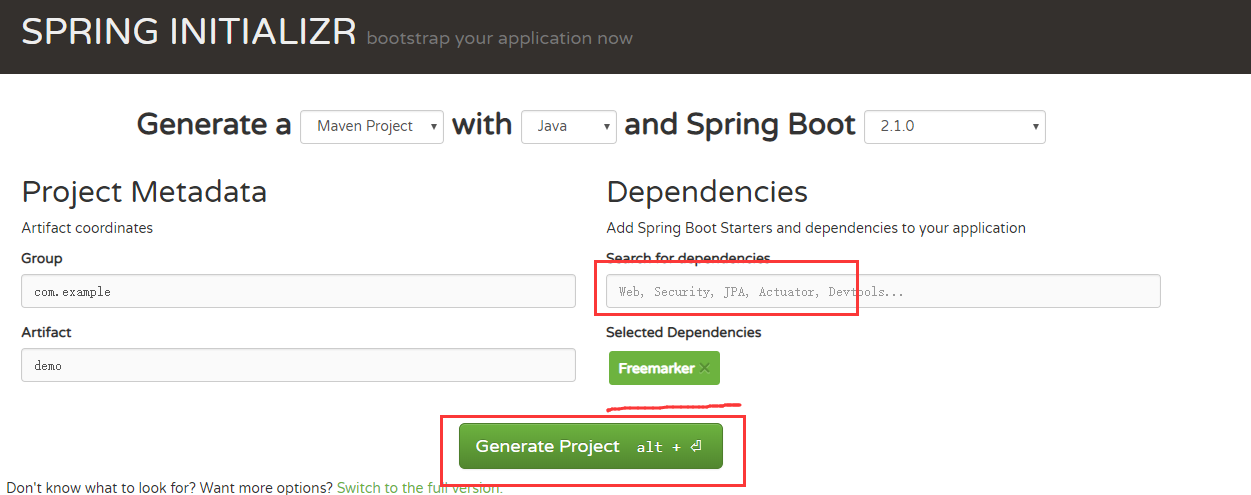The width and height of the screenshot is (1251, 495).
Task: Click the Group field label
Action: click(x=42, y=258)
